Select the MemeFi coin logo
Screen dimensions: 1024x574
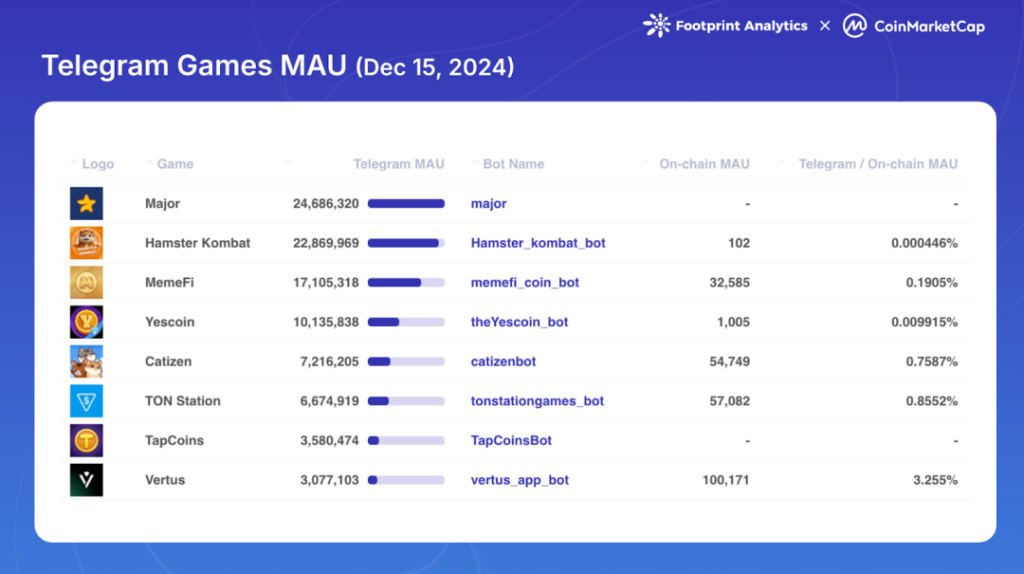(x=86, y=283)
